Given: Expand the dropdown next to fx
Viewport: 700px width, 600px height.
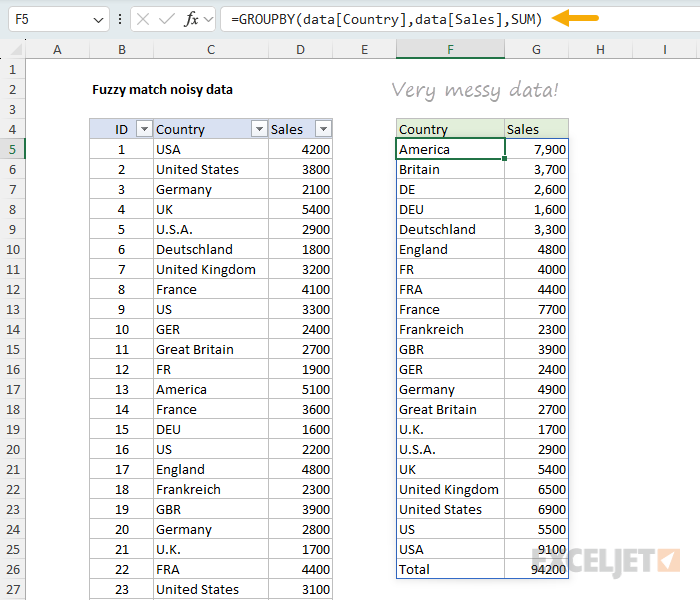Looking at the screenshot, I should pyautogui.click(x=208, y=19).
